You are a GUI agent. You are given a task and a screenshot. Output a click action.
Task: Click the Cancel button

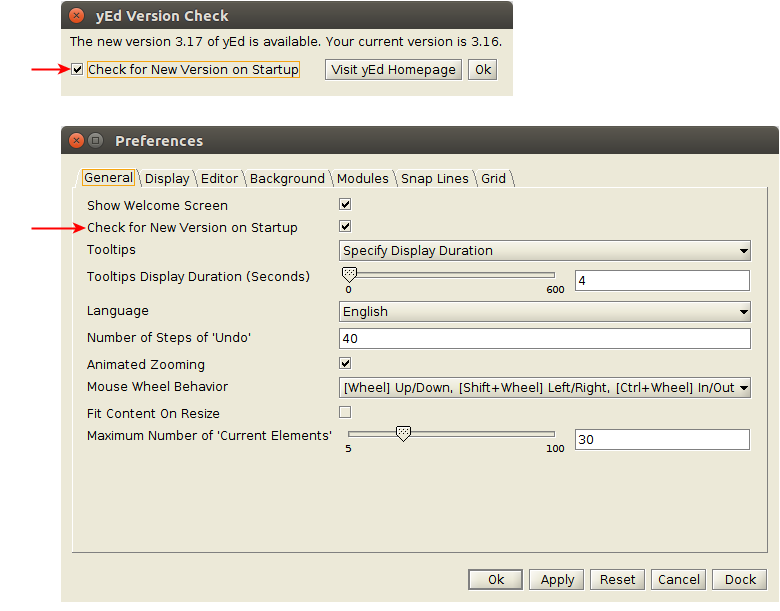[x=679, y=580]
